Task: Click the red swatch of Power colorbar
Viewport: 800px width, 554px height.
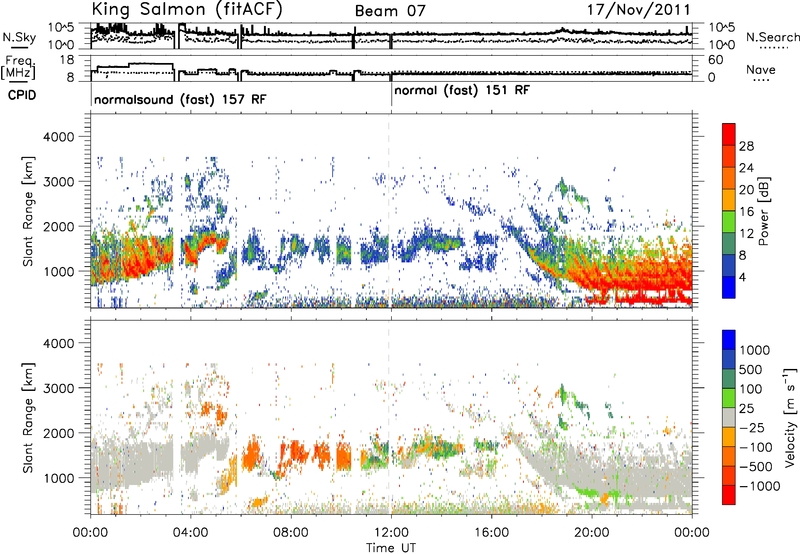Action: tap(729, 135)
